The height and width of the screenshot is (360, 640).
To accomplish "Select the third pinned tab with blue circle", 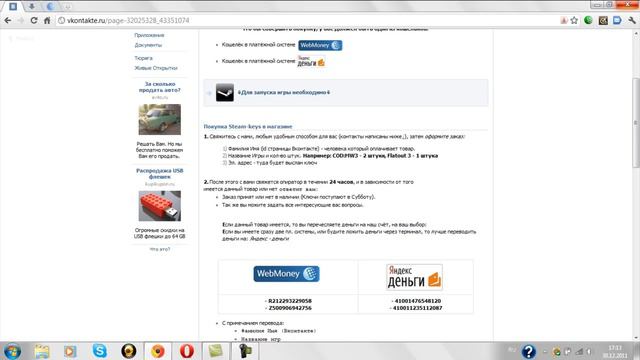I will 50,7.
